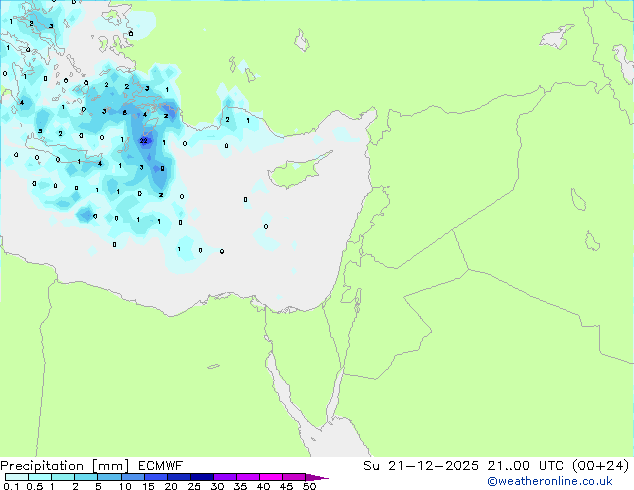
Task: Click the '45' legend scale label
Action: pos(286,486)
